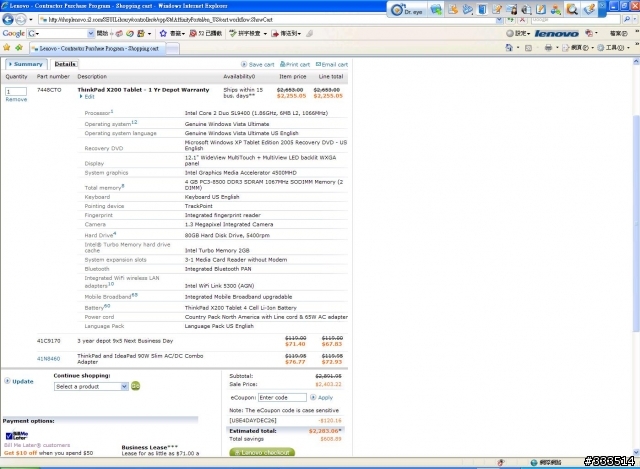Click the Lenovo logo toolbar button
The image size is (640, 469).
(x=556, y=33)
